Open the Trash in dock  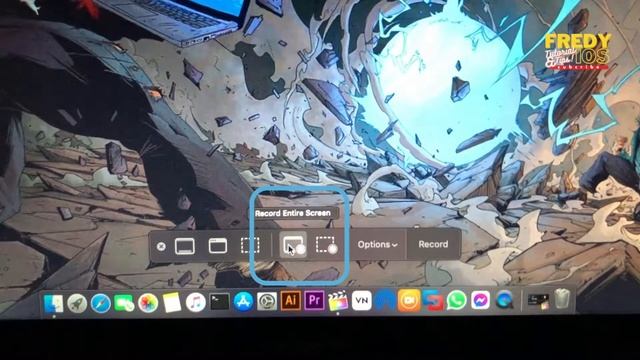[x=562, y=299]
